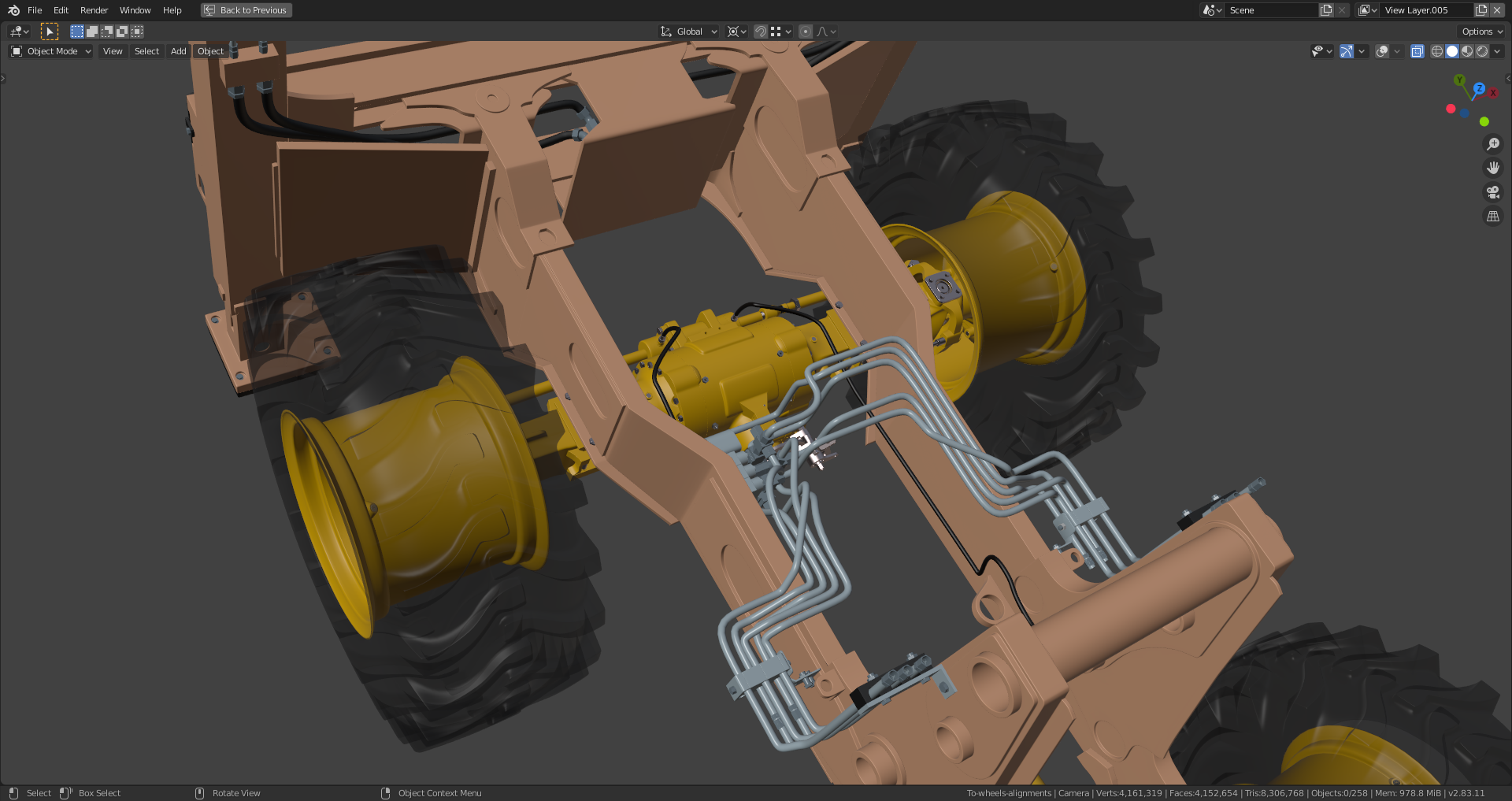Open the viewport Object menu

[210, 51]
